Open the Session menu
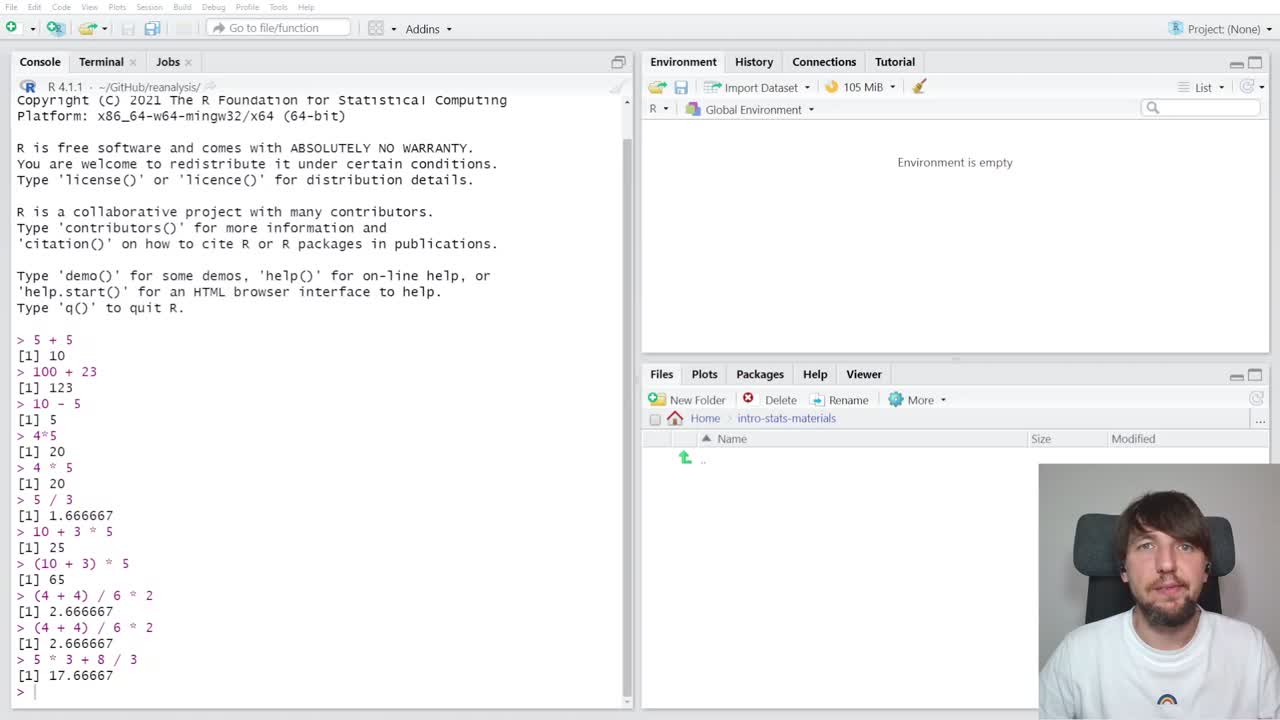 pos(149,7)
